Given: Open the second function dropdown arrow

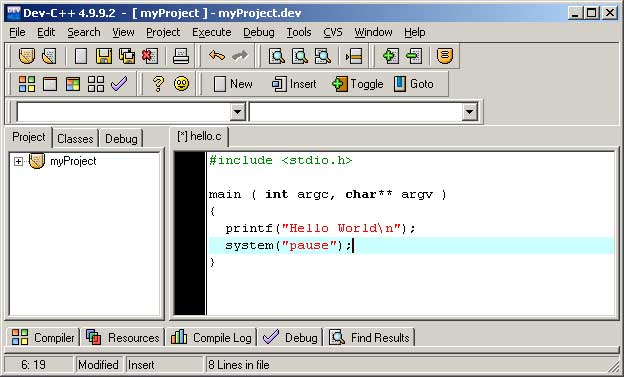Looking at the screenshot, I should pos(470,111).
